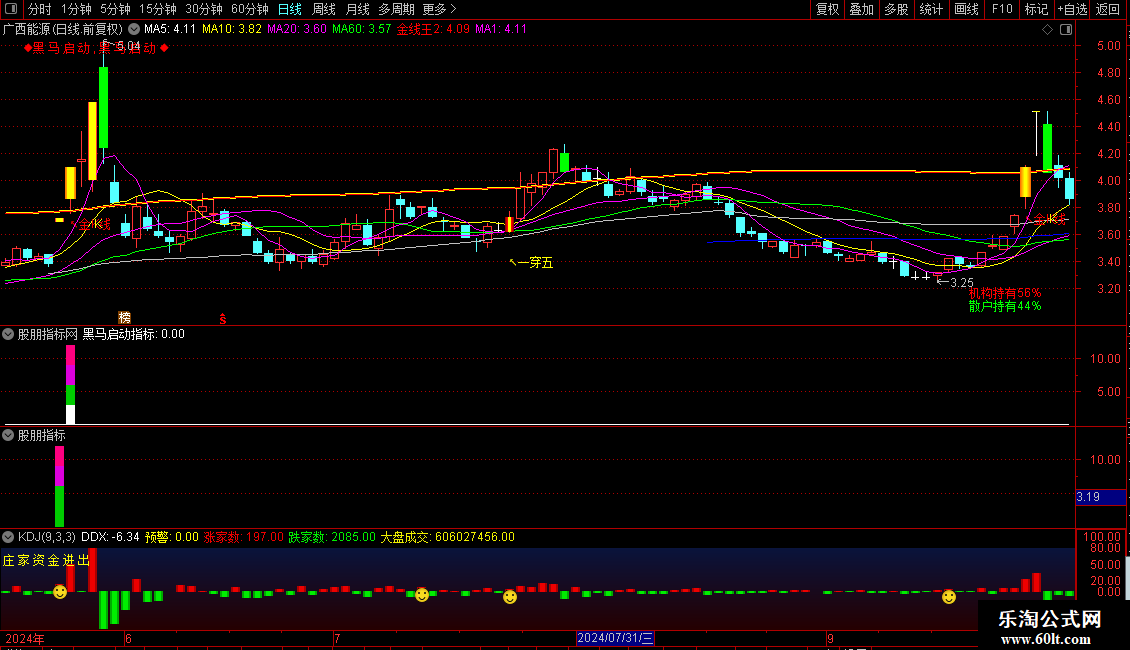Click the 涨家数: 197.00 value
This screenshot has width=1130, height=650.
244,537
